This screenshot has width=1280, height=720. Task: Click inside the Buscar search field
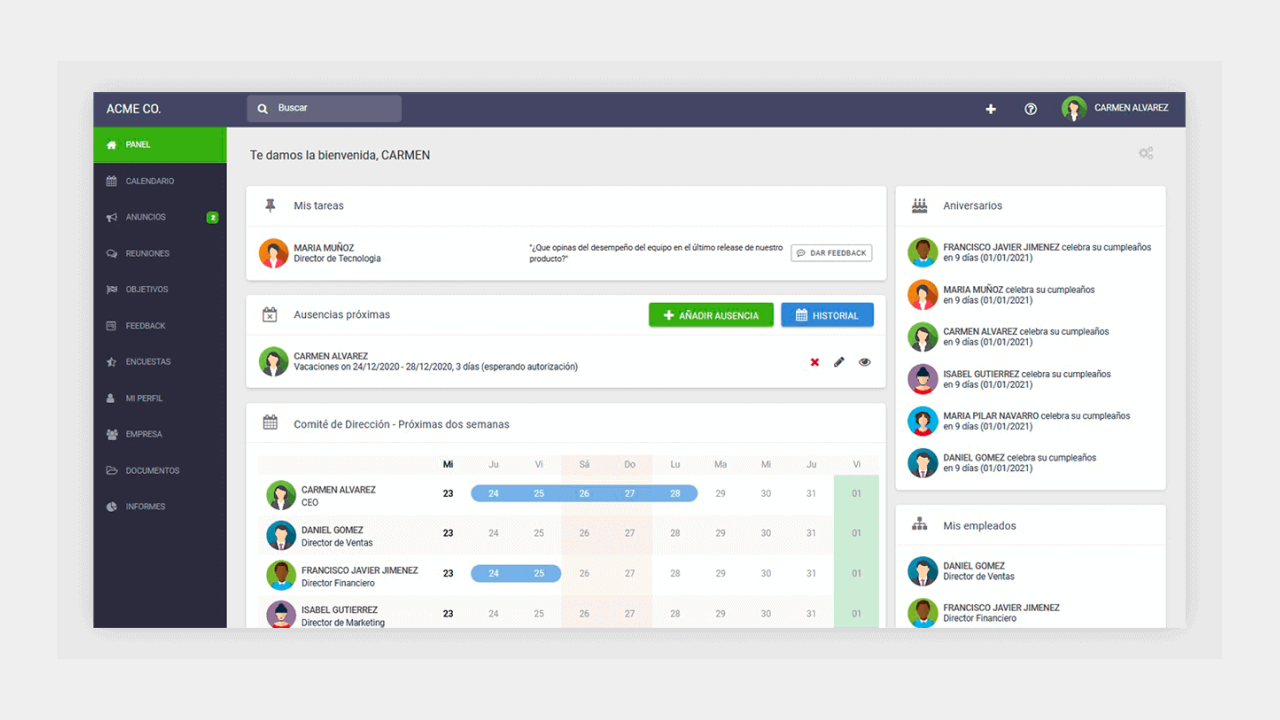pyautogui.click(x=324, y=108)
